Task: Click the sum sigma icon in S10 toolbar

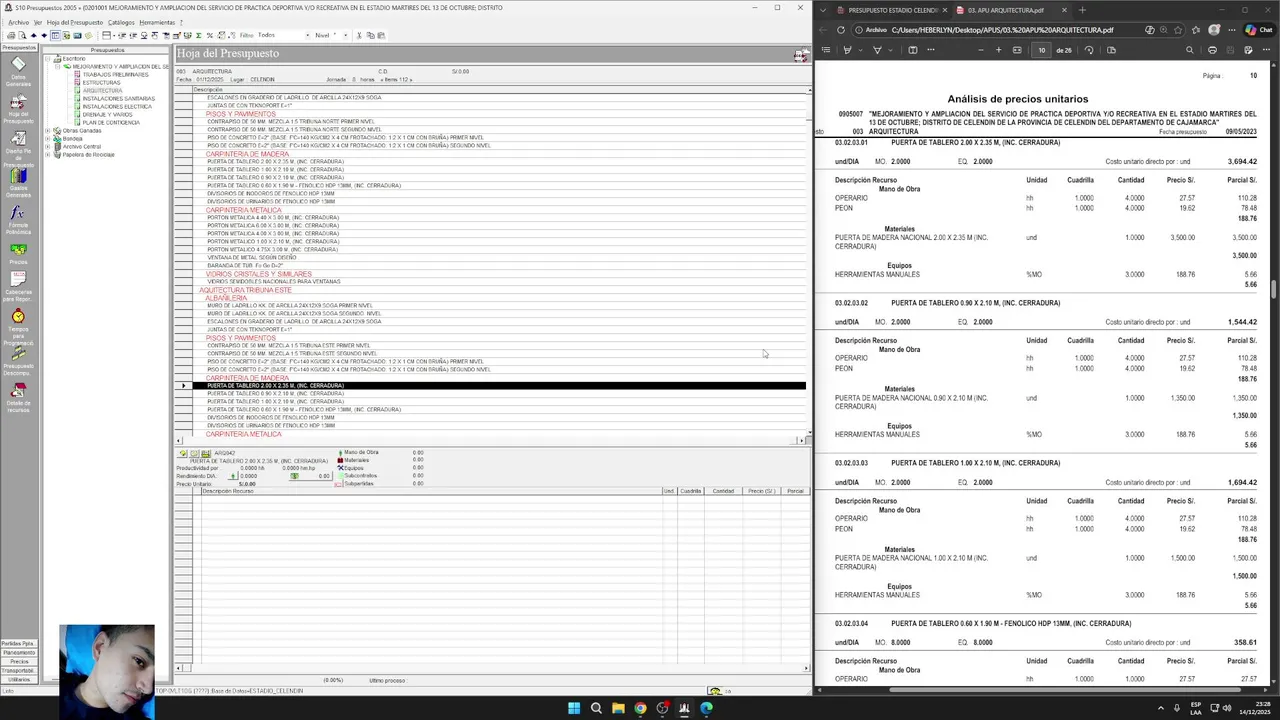Action: coord(198,35)
